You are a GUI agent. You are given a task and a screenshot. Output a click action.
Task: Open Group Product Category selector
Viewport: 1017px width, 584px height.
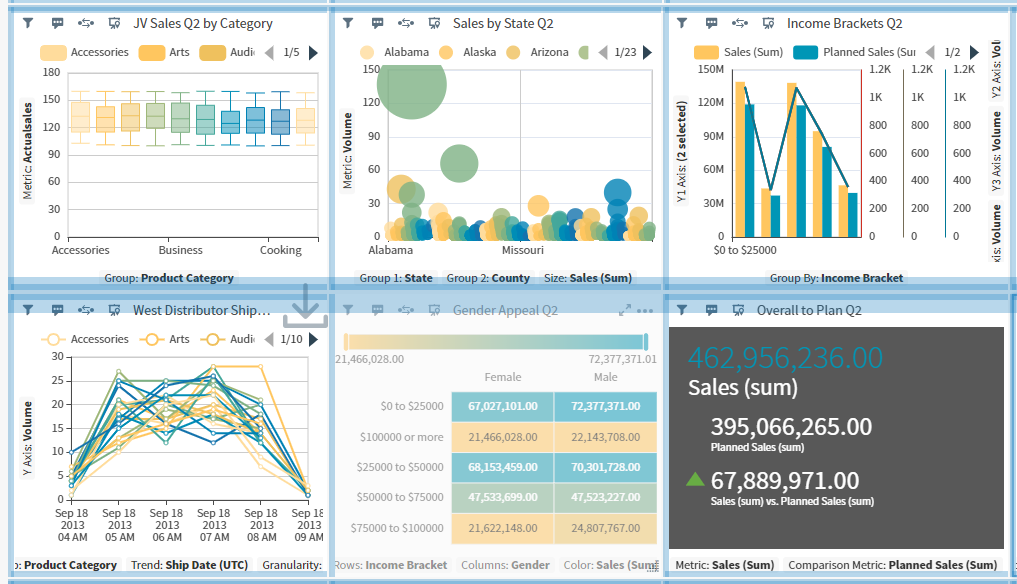[169, 278]
